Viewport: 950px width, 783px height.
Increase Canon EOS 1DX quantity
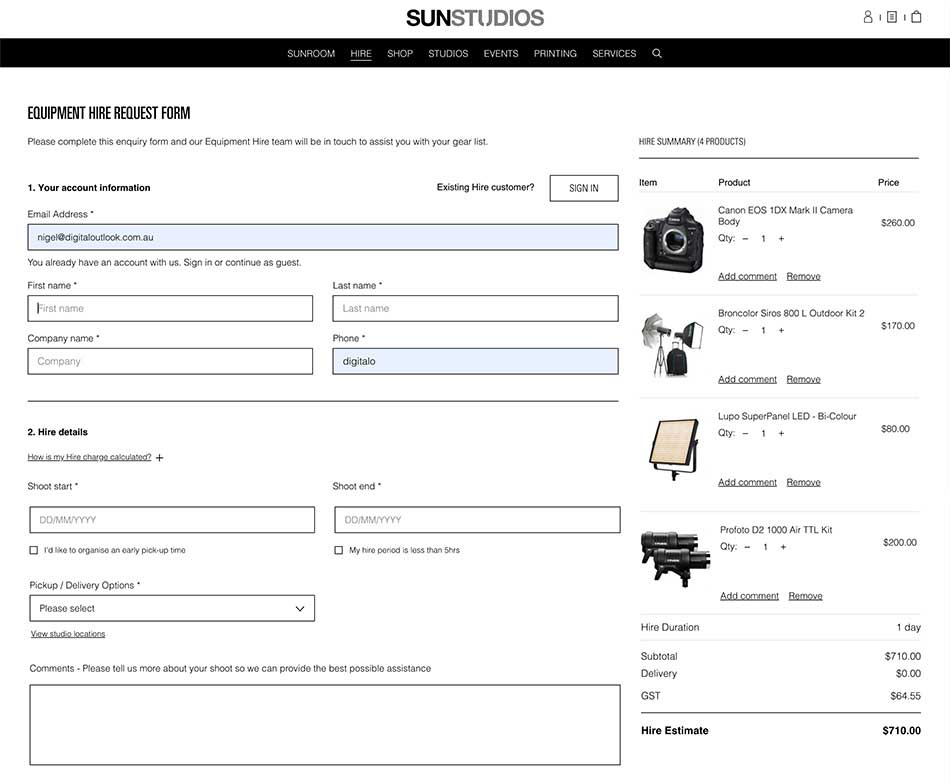click(x=782, y=239)
